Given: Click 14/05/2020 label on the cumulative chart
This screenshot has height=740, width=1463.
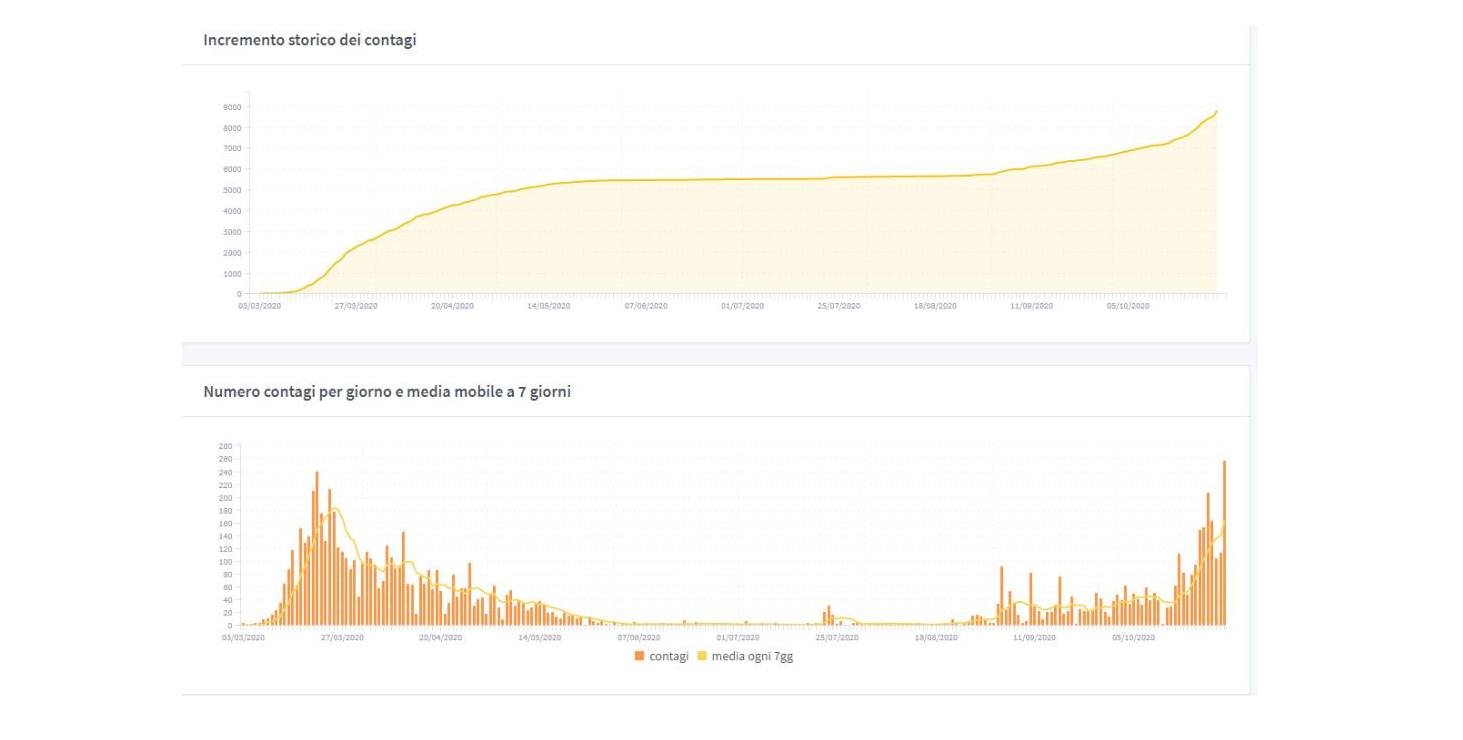Looking at the screenshot, I should (548, 306).
